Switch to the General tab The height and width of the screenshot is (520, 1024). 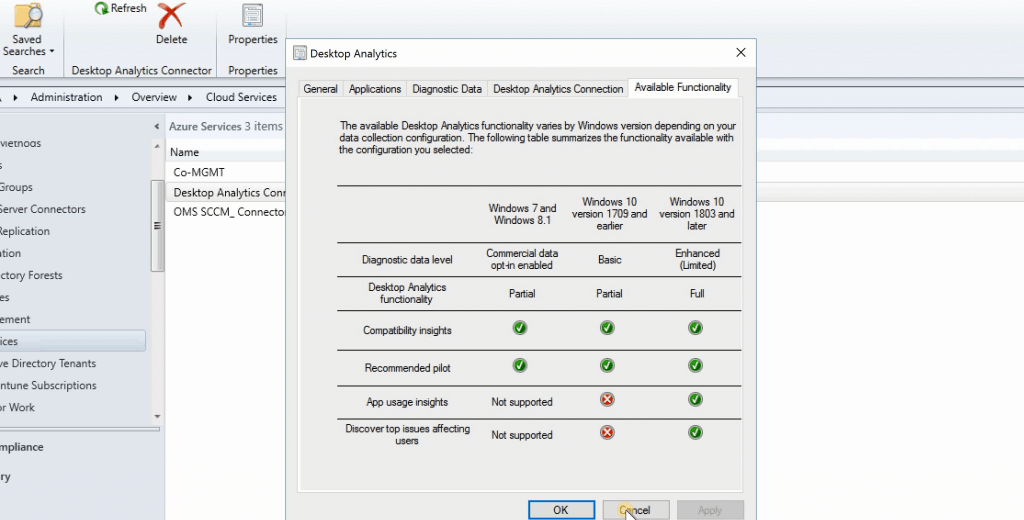(320, 89)
